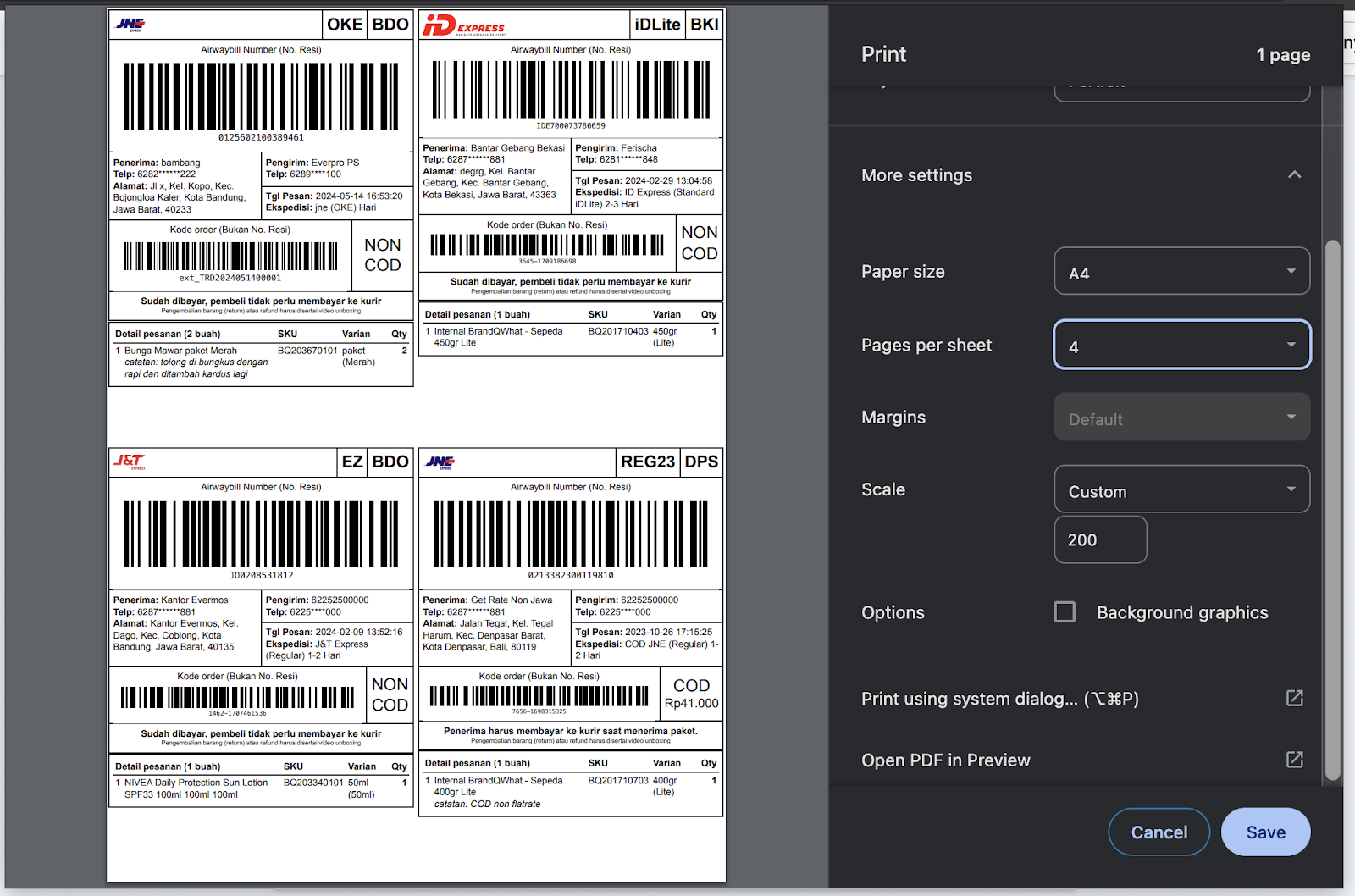Click the JNE logo on the OKE BDO label
The image size is (1355, 896).
point(130,25)
